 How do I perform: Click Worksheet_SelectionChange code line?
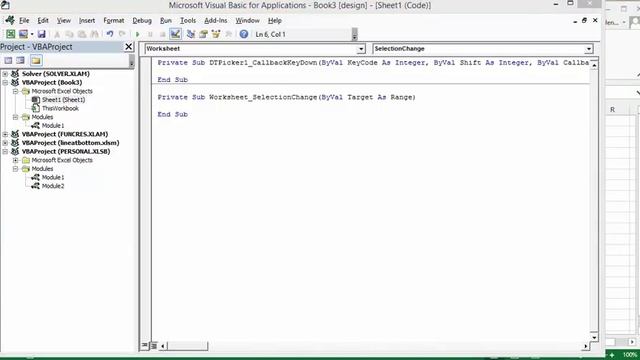(x=286, y=97)
